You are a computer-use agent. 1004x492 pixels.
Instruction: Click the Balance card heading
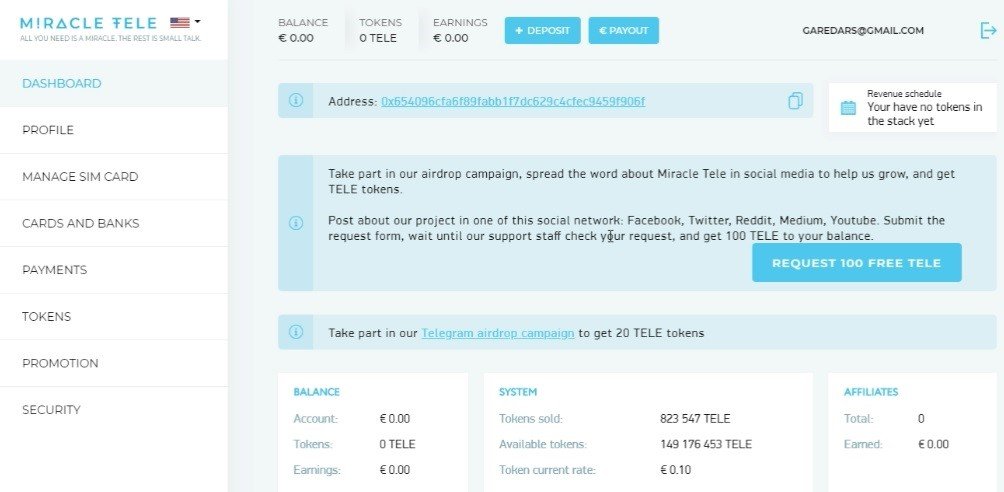[x=316, y=392]
